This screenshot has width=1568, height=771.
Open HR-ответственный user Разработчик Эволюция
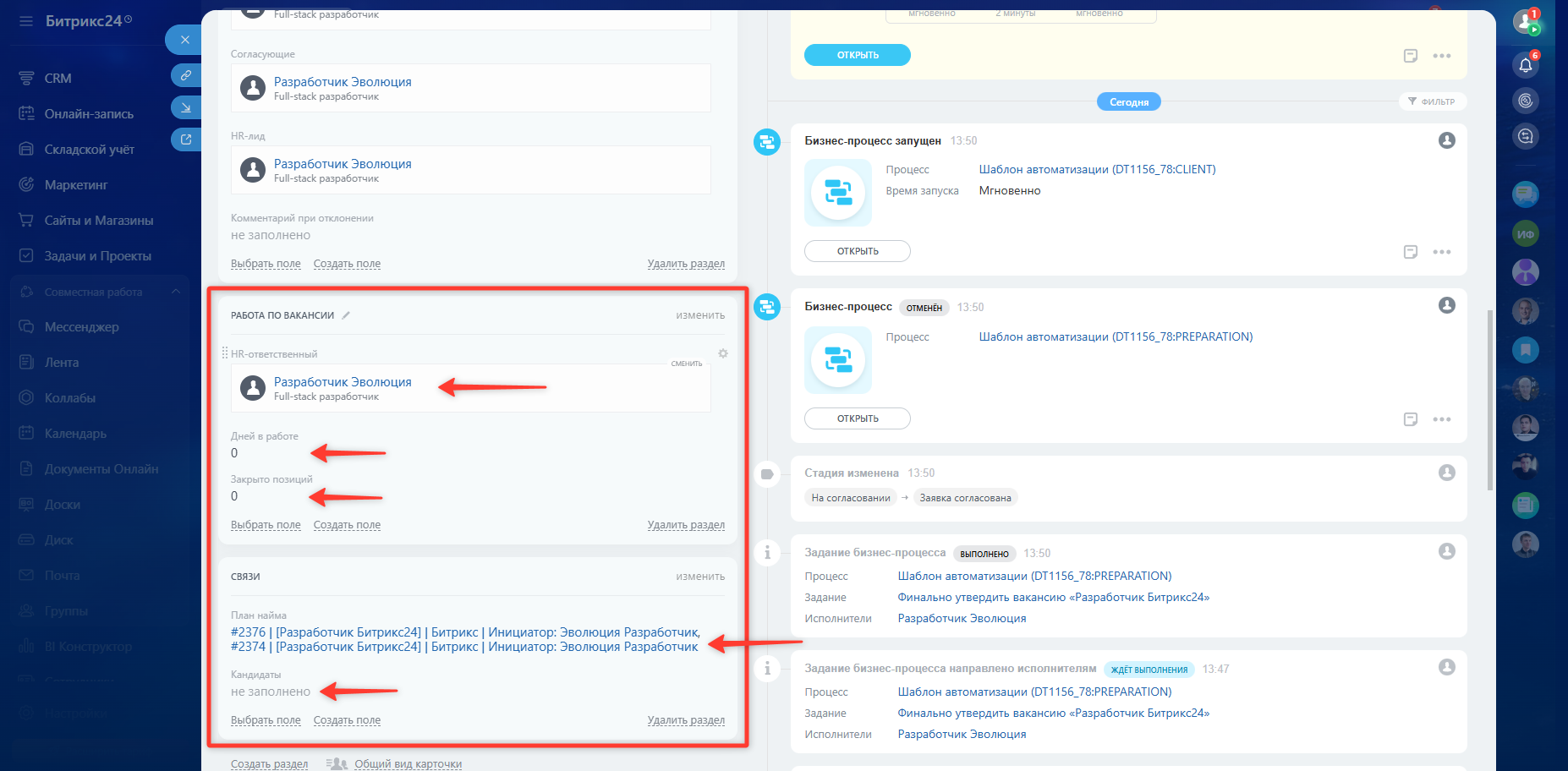343,382
